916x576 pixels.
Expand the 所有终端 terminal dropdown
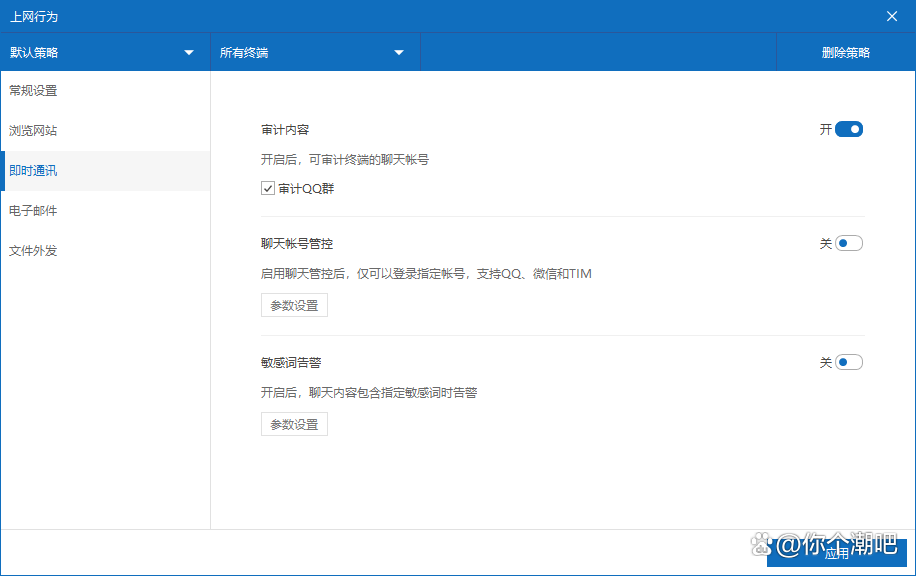pos(310,53)
